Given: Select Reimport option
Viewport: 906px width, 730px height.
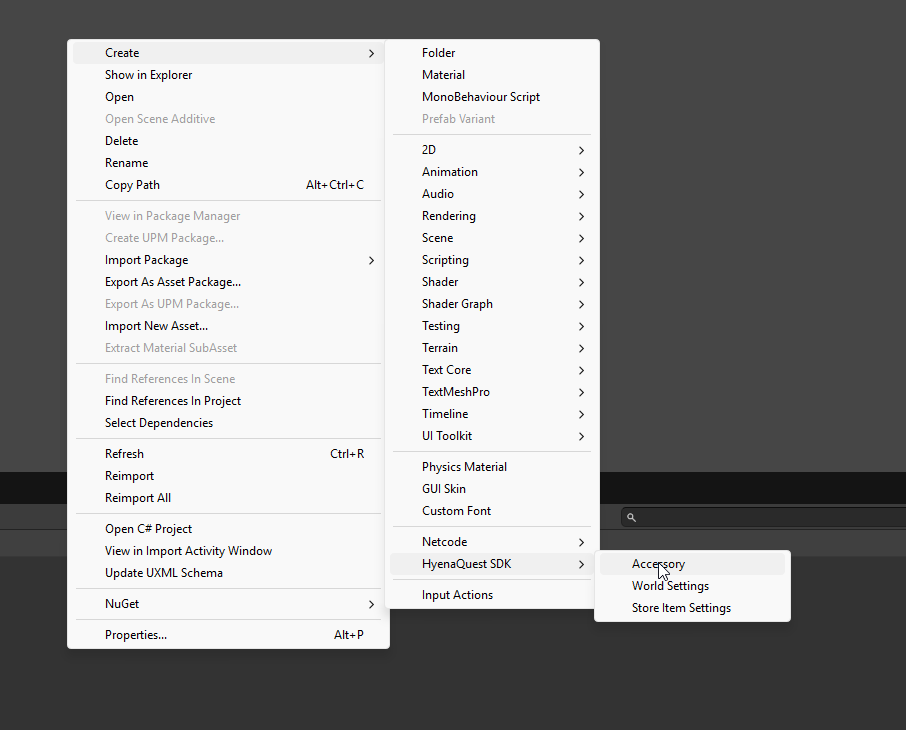Looking at the screenshot, I should coord(228,476).
